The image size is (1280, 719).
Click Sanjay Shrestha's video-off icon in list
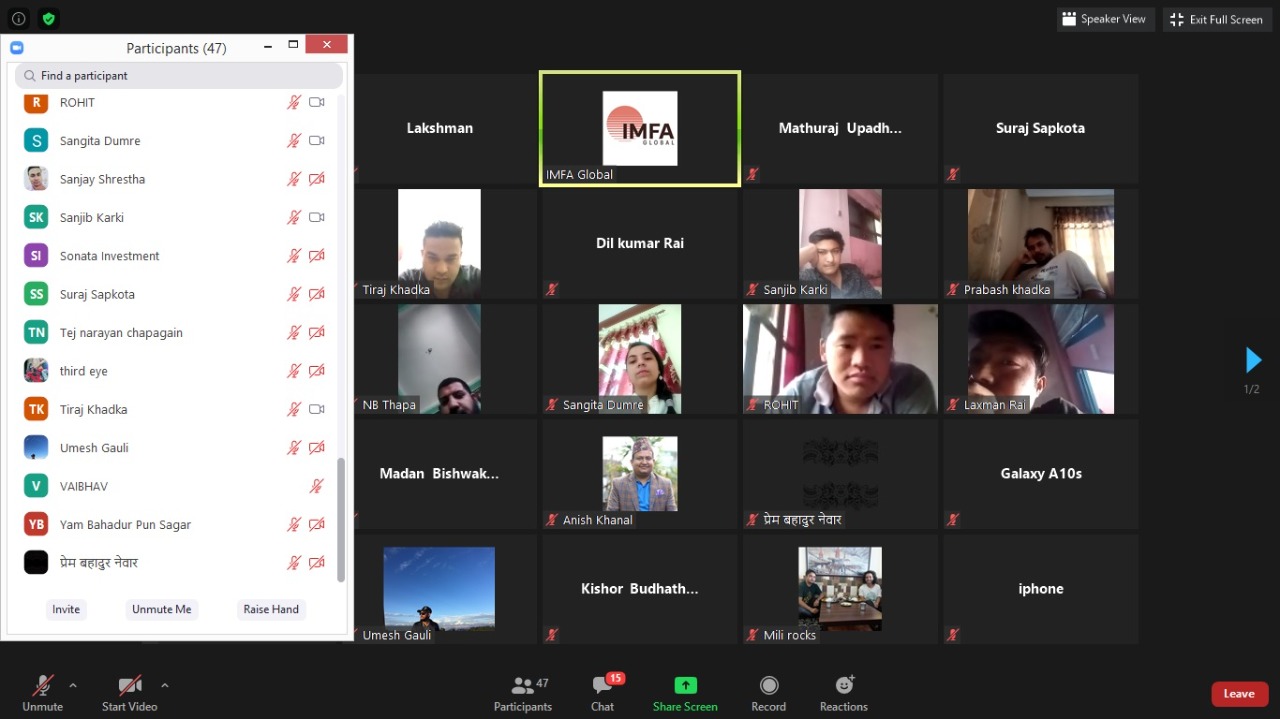[317, 179]
